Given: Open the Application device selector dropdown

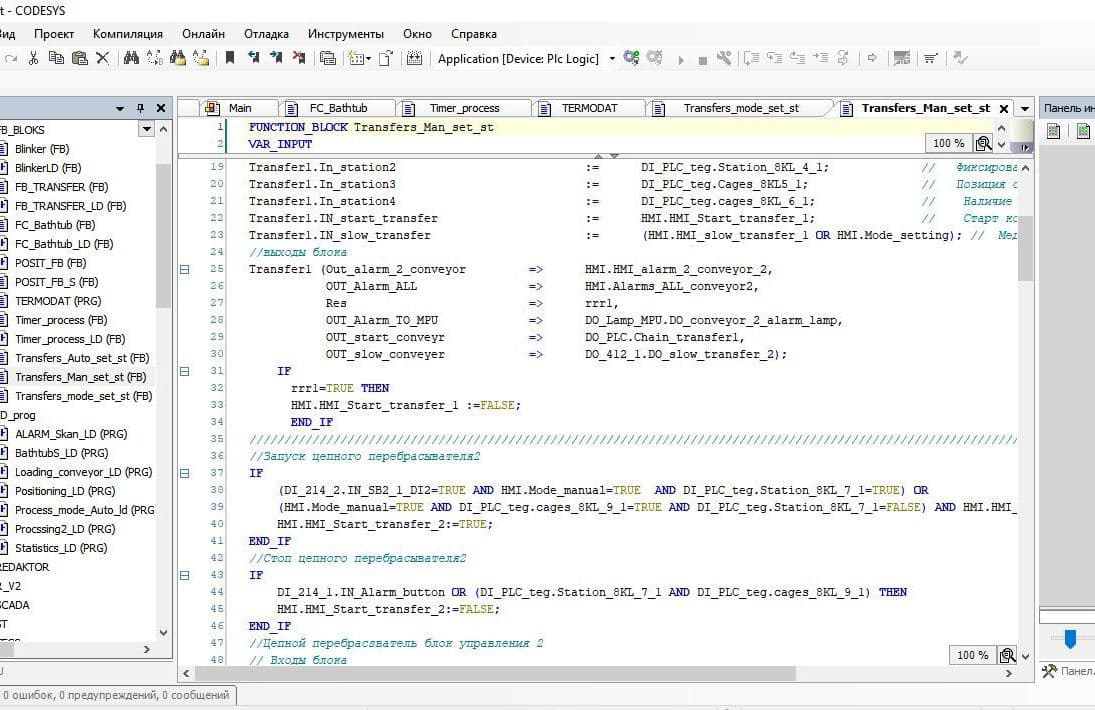Looking at the screenshot, I should 612,59.
